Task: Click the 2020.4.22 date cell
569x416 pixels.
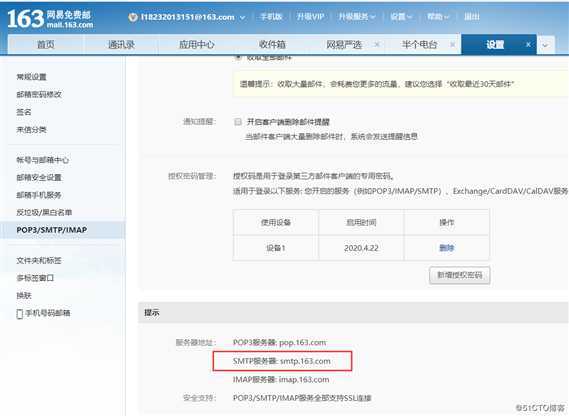Action: tap(361, 248)
